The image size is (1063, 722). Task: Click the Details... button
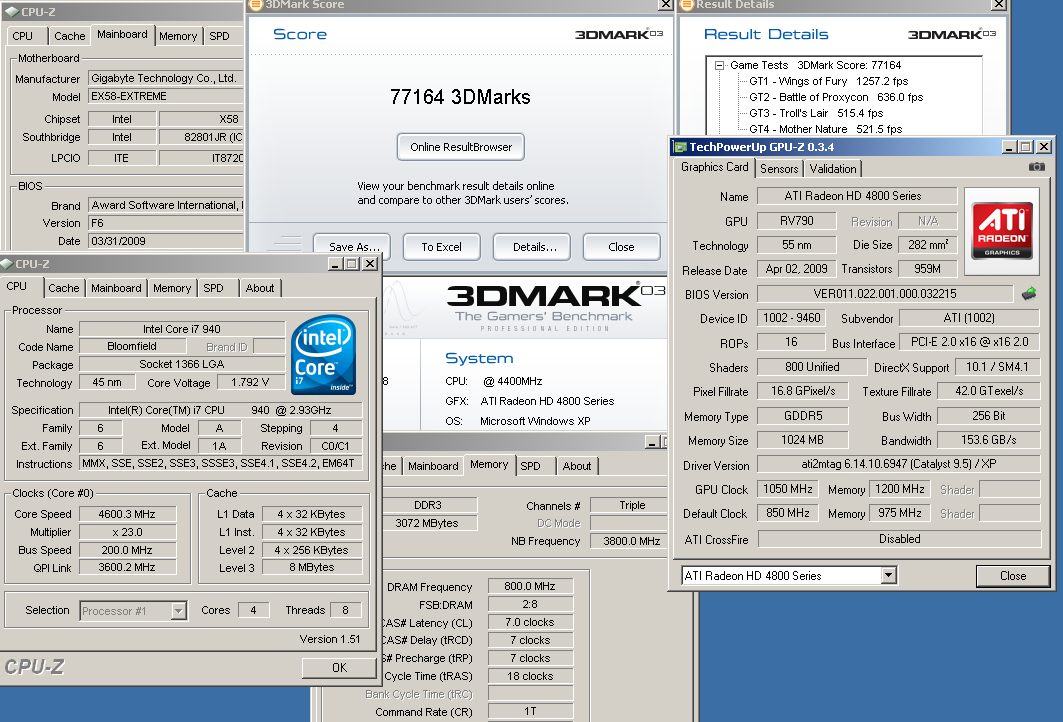pyautogui.click(x=534, y=247)
